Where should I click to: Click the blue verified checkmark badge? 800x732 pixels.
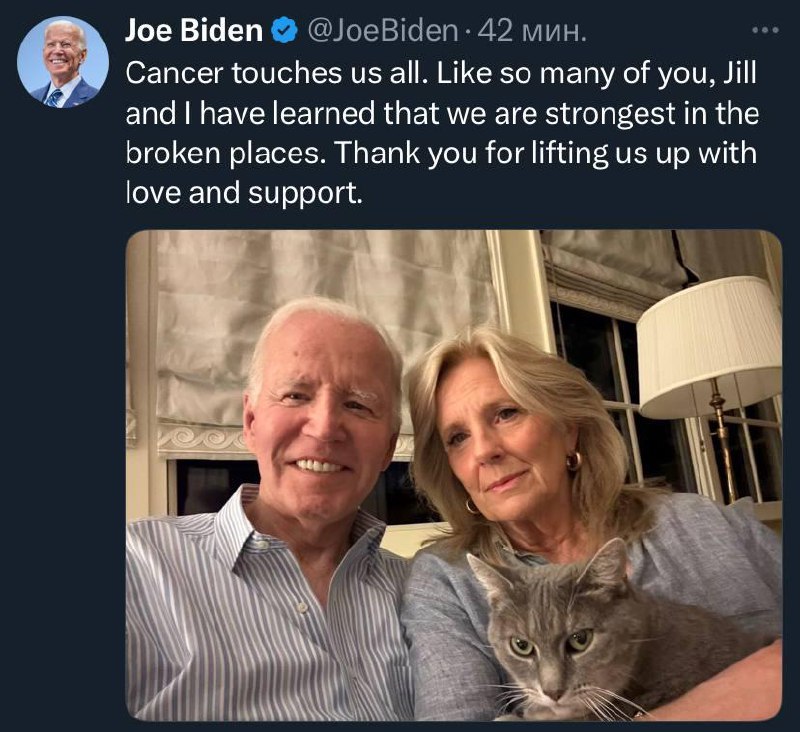(x=283, y=33)
